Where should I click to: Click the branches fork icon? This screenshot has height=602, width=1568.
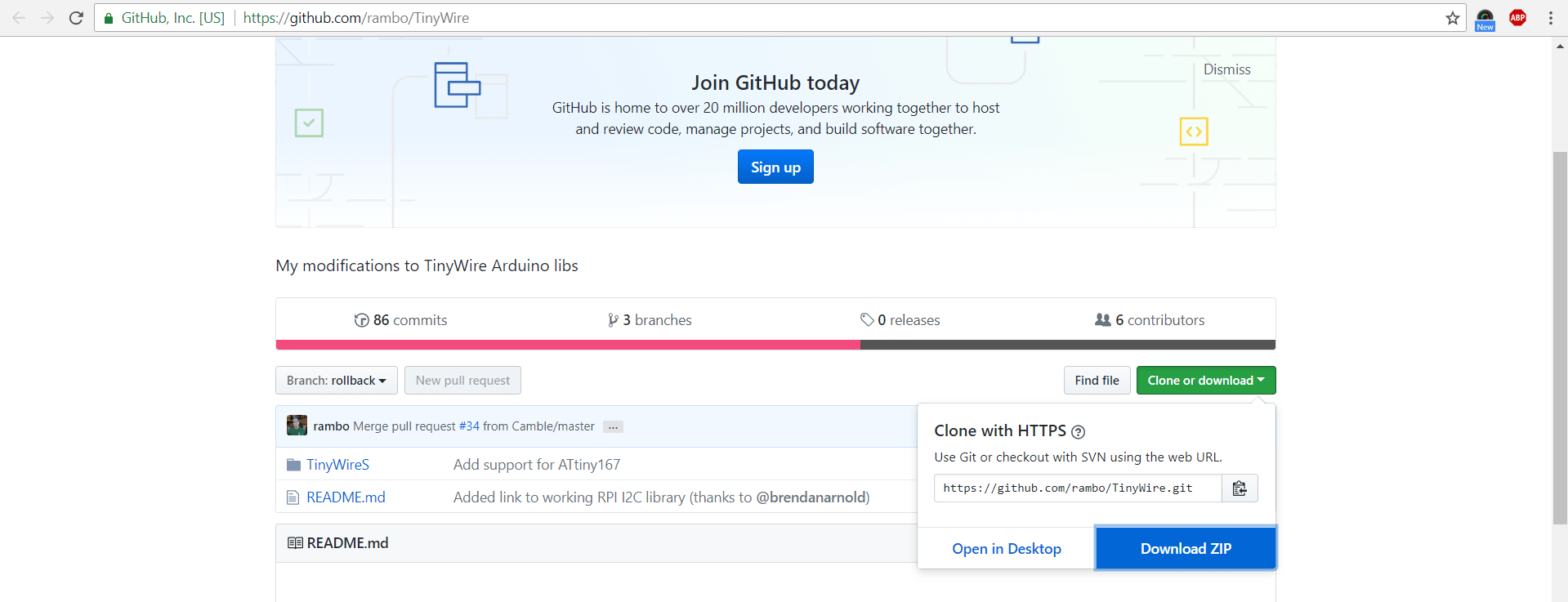click(613, 320)
